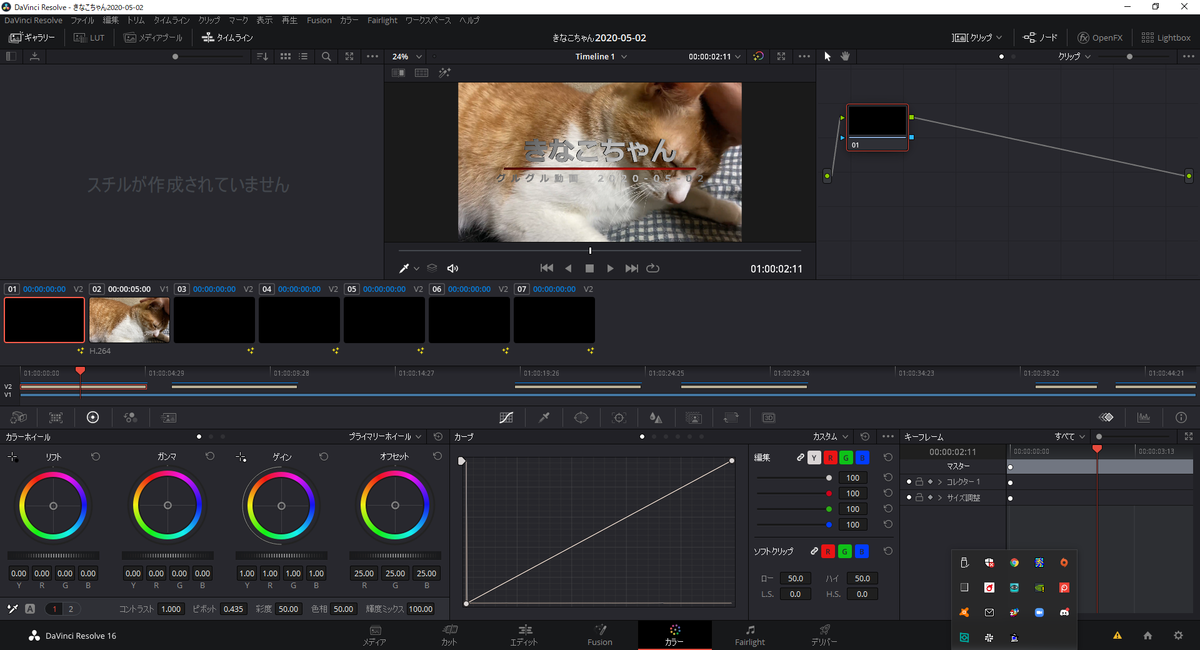The width and height of the screenshot is (1200, 650).
Task: Open the ワークスペース menu
Action: pyautogui.click(x=428, y=20)
